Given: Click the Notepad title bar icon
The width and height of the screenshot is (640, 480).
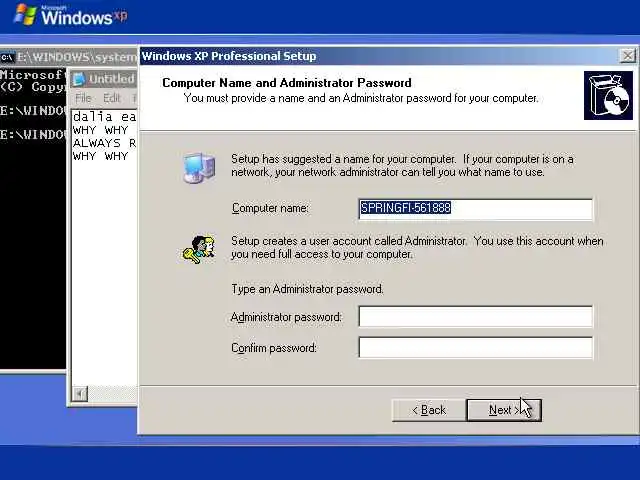Looking at the screenshot, I should click(x=79, y=79).
